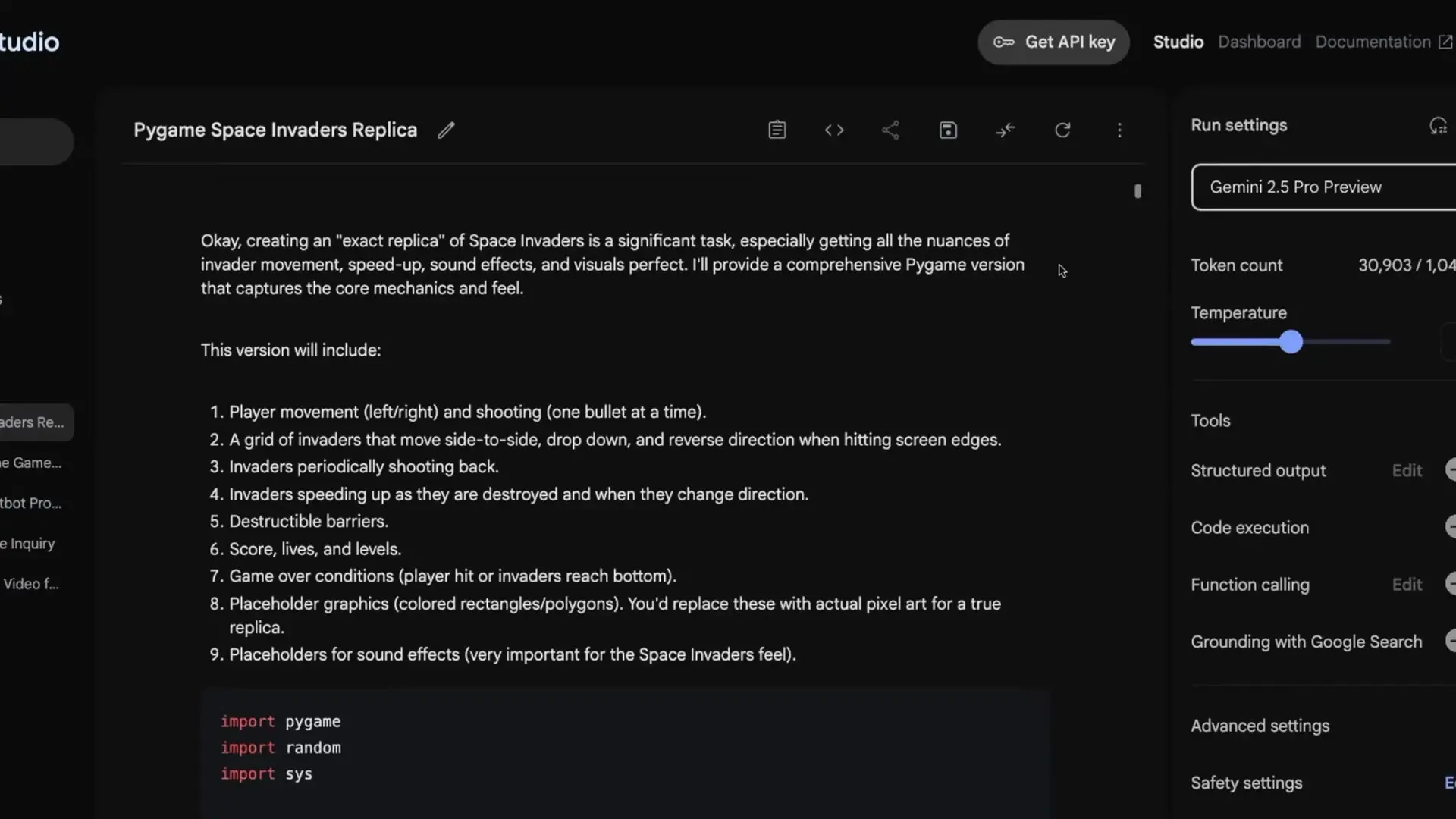Screen dimensions: 1456x819
Task: Click 'Invaders periodically shooting back.' item
Action: pyautogui.click(x=364, y=467)
